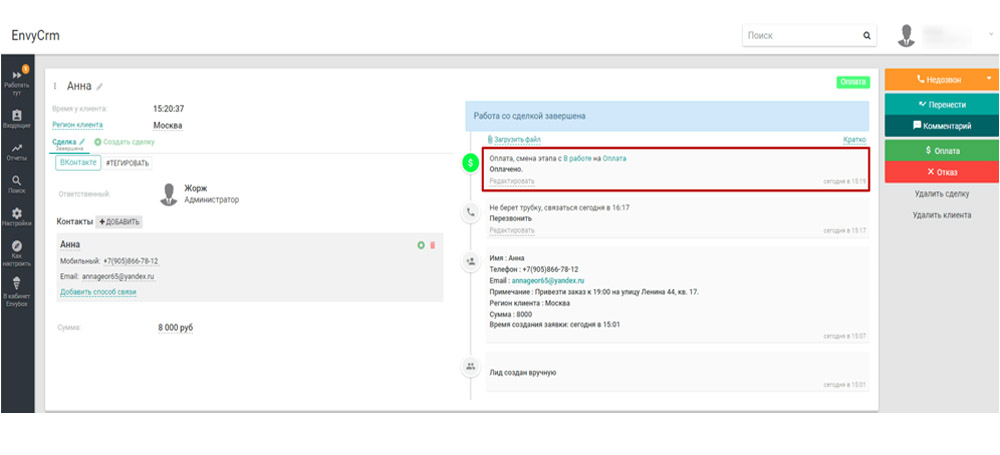
Task: Click the Поиск magnifier in sidebar
Action: click(17, 182)
